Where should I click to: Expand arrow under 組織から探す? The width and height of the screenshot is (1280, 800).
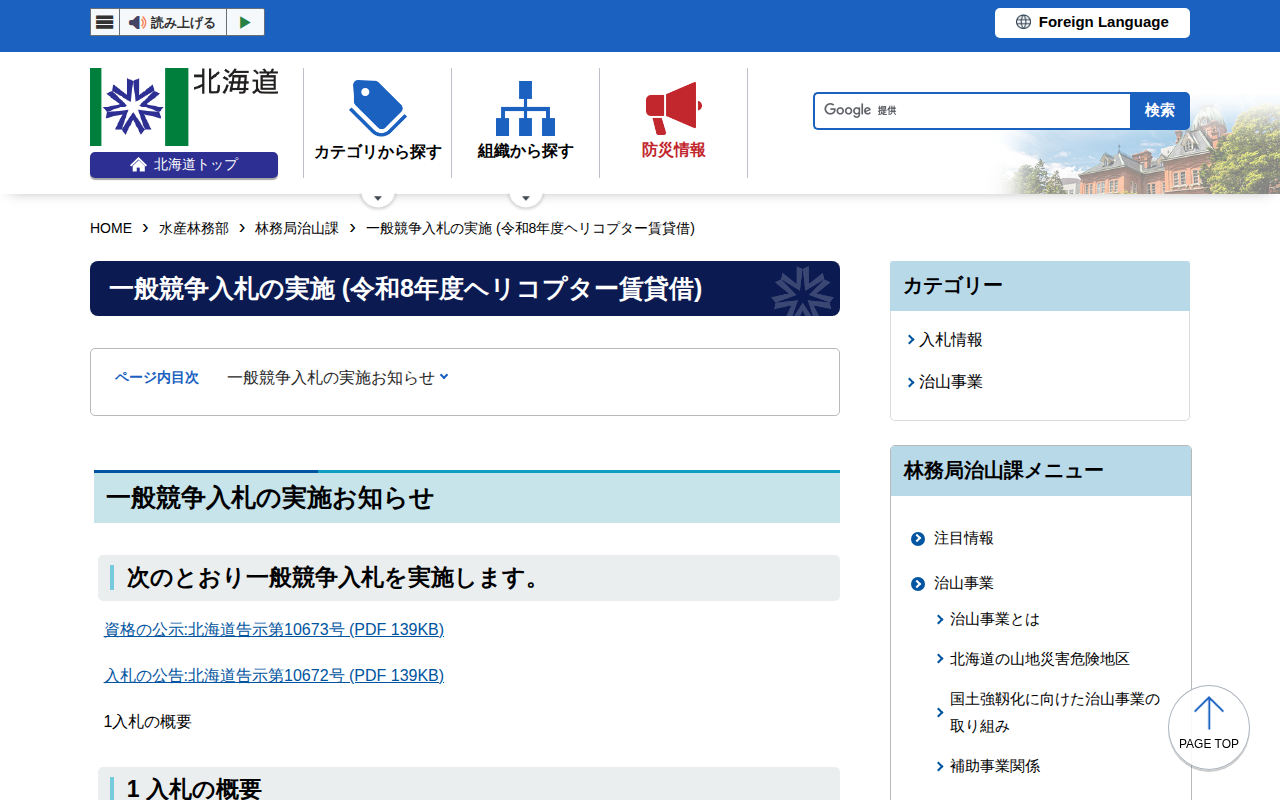point(525,197)
